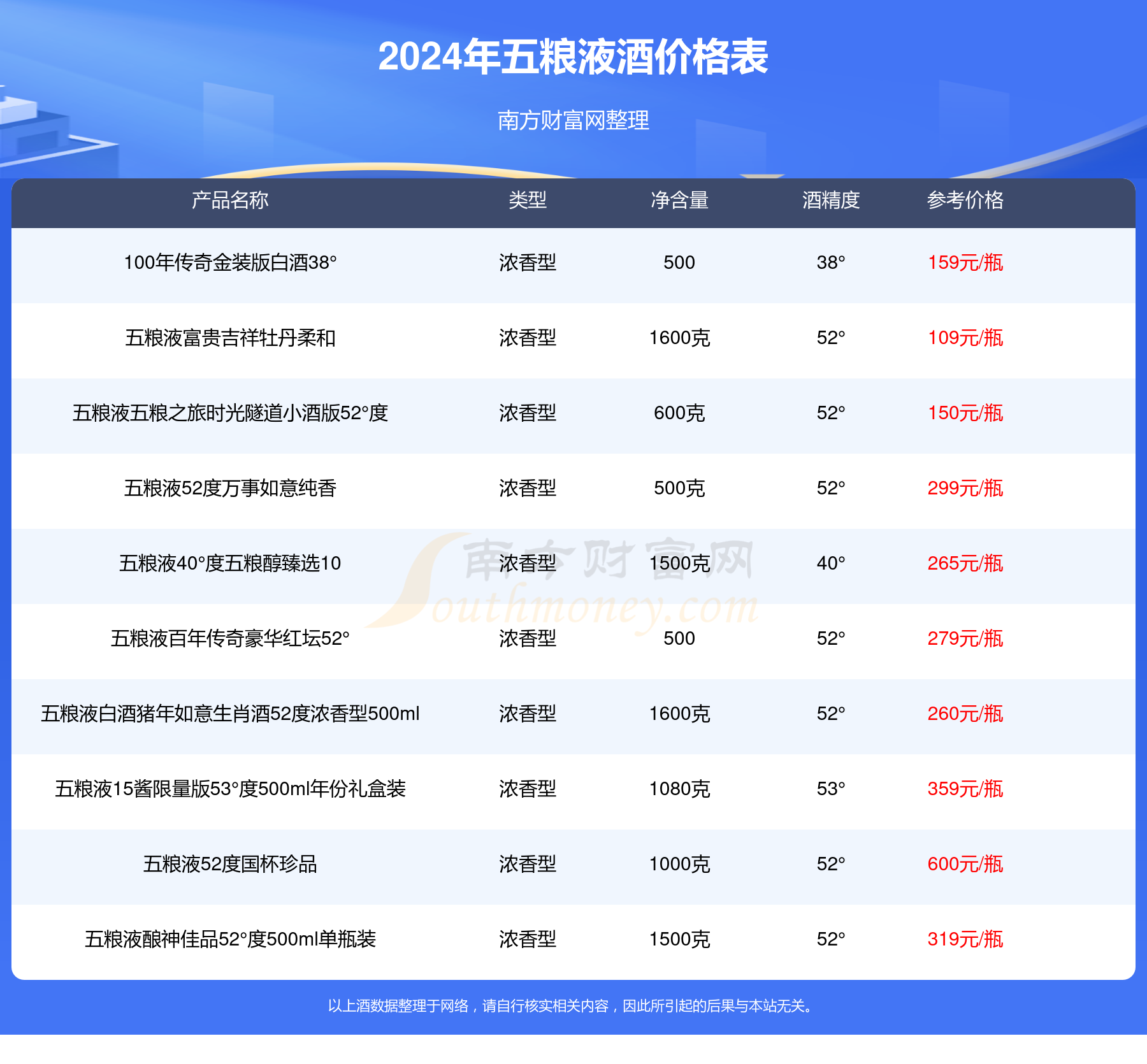Select product name 五粮液百年传奇豪华红坛52°

point(230,638)
